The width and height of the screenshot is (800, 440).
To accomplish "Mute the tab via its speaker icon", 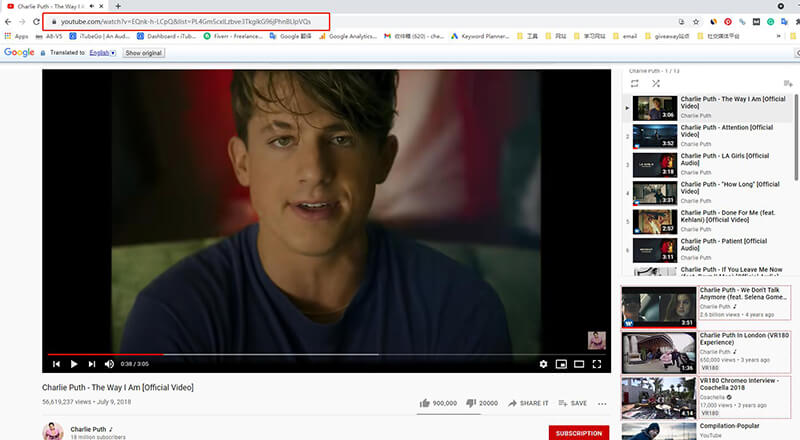I will pos(92,6).
